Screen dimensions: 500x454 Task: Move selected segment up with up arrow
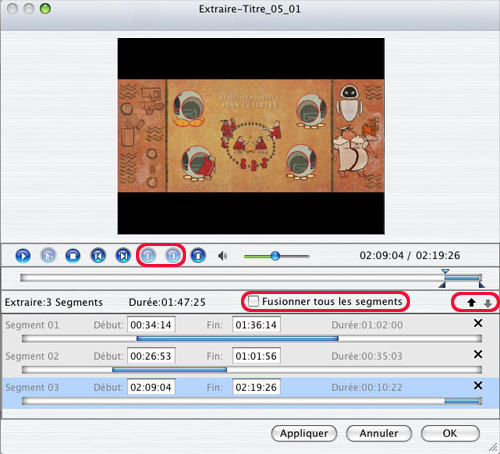click(471, 303)
